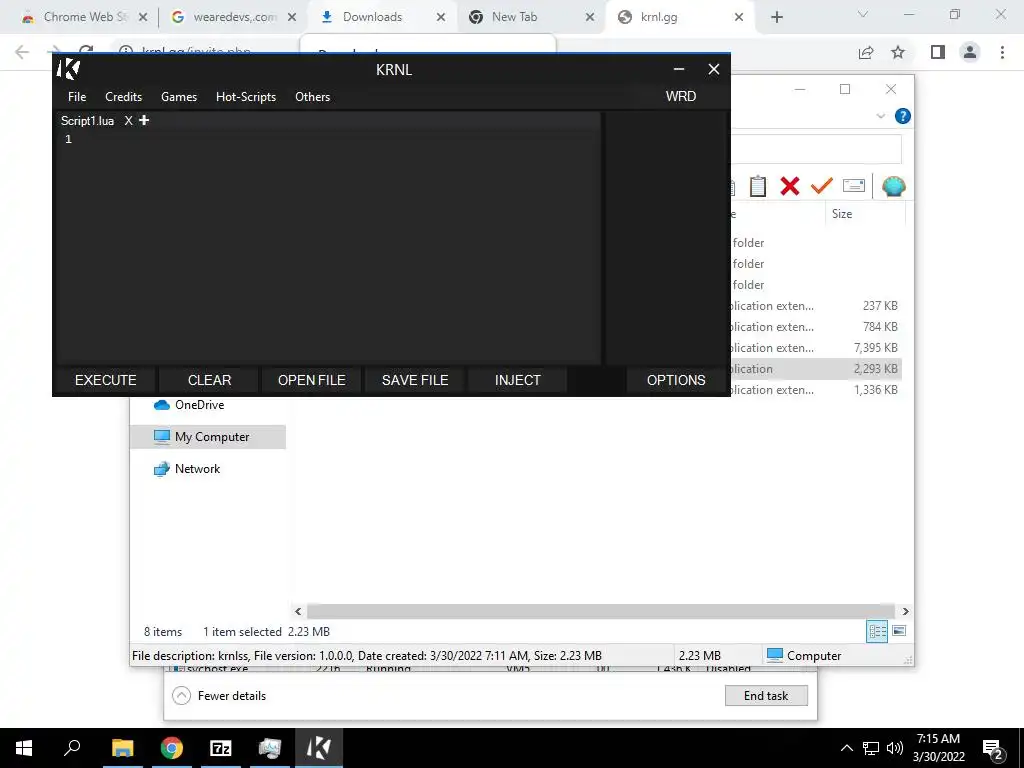
Task: Open Chrome profile avatar icon
Action: pyautogui.click(x=970, y=52)
